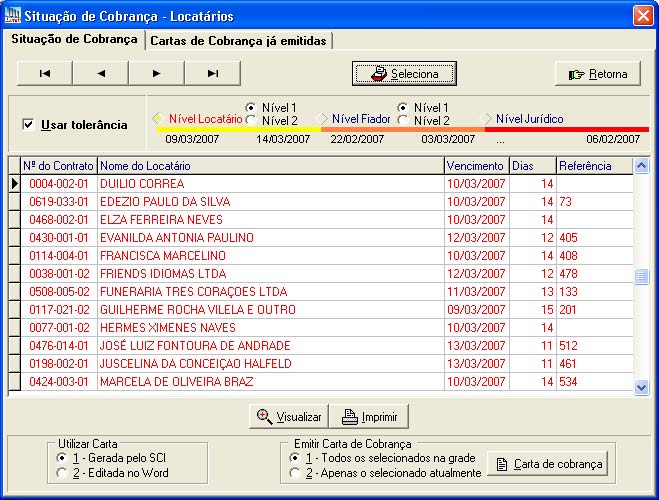659x500 pixels.
Task: Switch to Cartas de Cobrança já emitidas tab
Action: [x=239, y=40]
